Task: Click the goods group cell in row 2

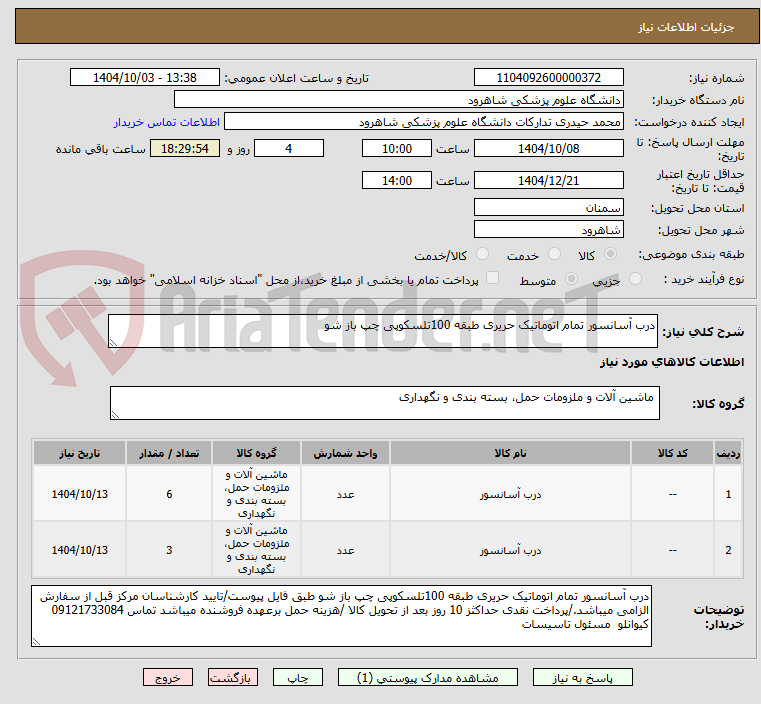Action: pyautogui.click(x=257, y=550)
